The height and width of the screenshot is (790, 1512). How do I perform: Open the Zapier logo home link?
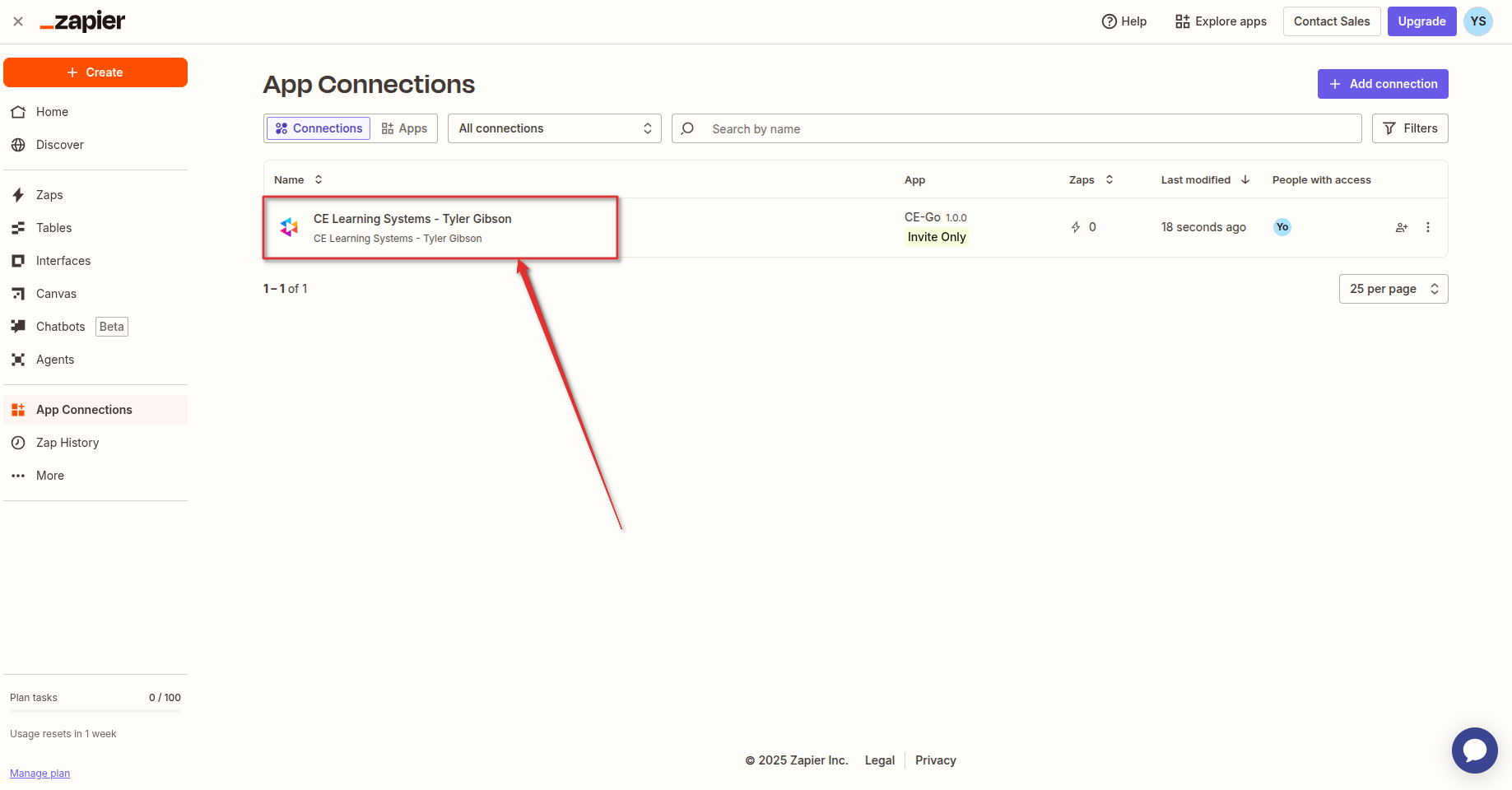coord(83,21)
